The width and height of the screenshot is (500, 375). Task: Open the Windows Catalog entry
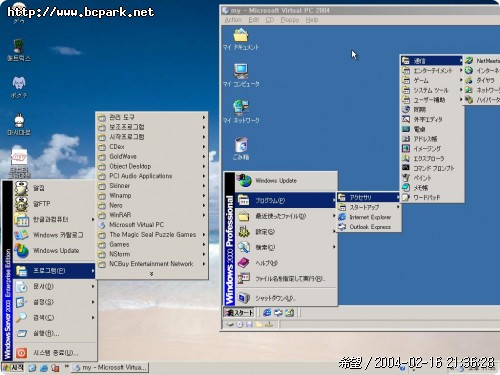tap(55, 235)
